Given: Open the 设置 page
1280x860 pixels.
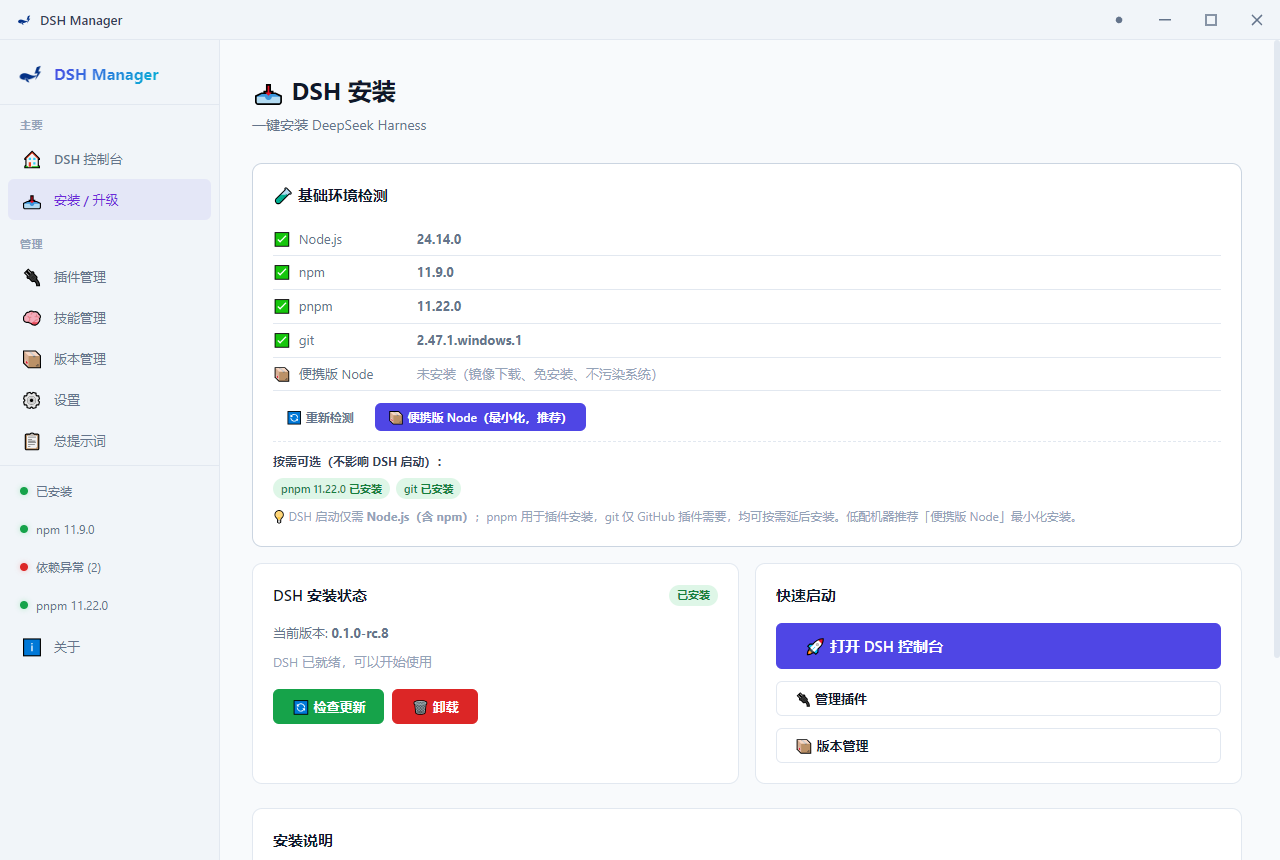Looking at the screenshot, I should 109,400.
